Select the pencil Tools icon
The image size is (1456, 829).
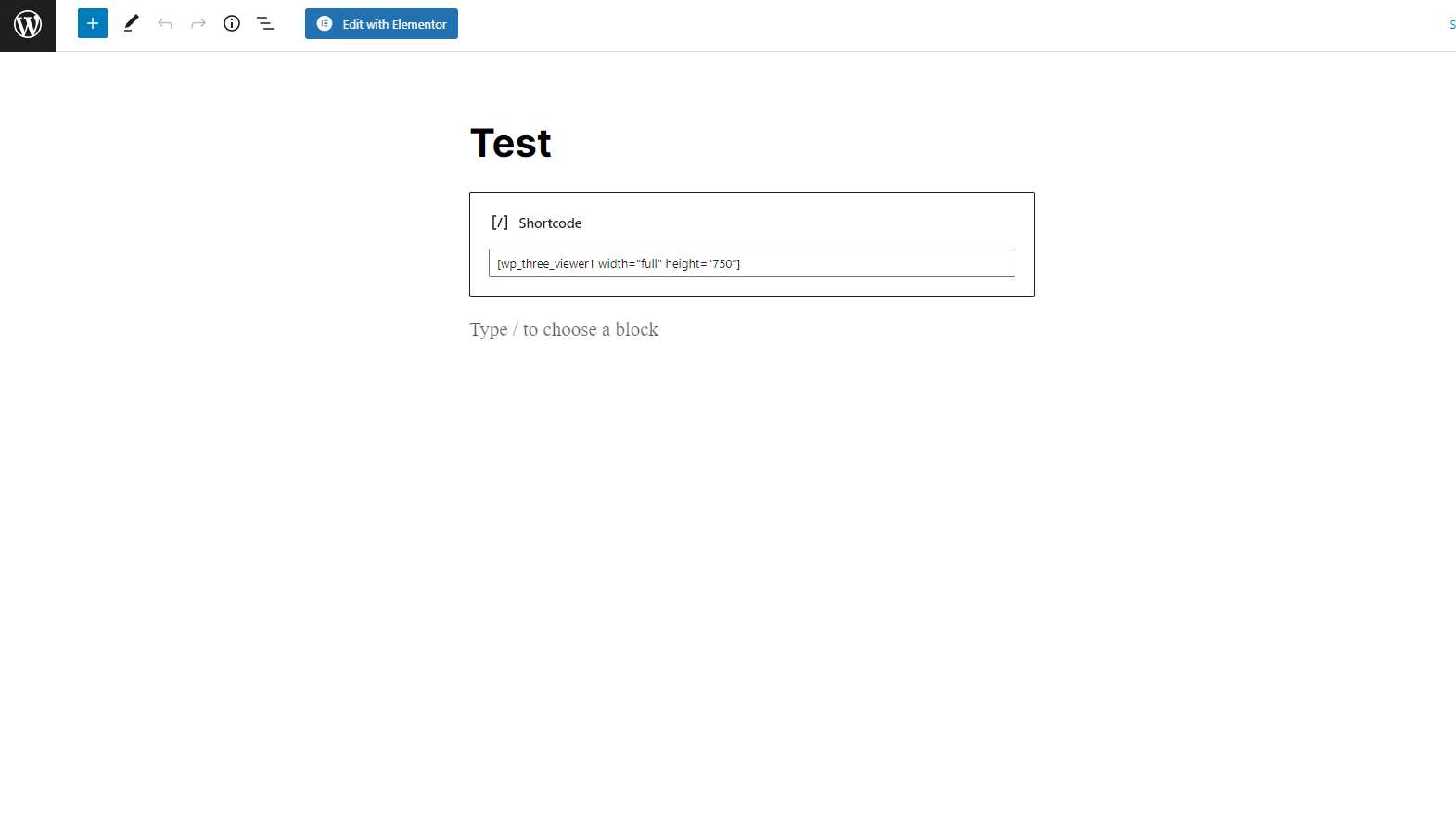point(131,23)
